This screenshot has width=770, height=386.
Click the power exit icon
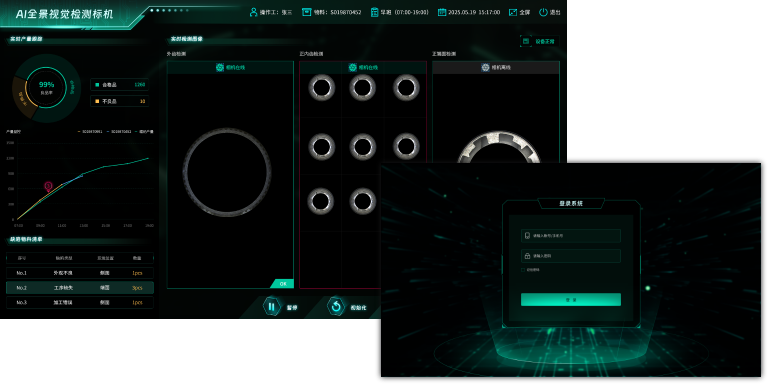[543, 12]
